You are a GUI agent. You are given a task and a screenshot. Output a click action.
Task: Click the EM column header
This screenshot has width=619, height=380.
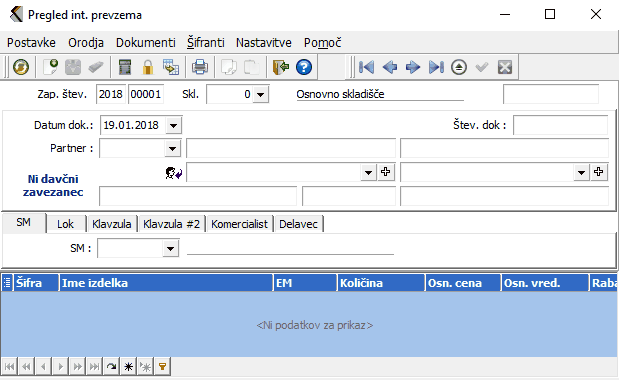(x=305, y=283)
